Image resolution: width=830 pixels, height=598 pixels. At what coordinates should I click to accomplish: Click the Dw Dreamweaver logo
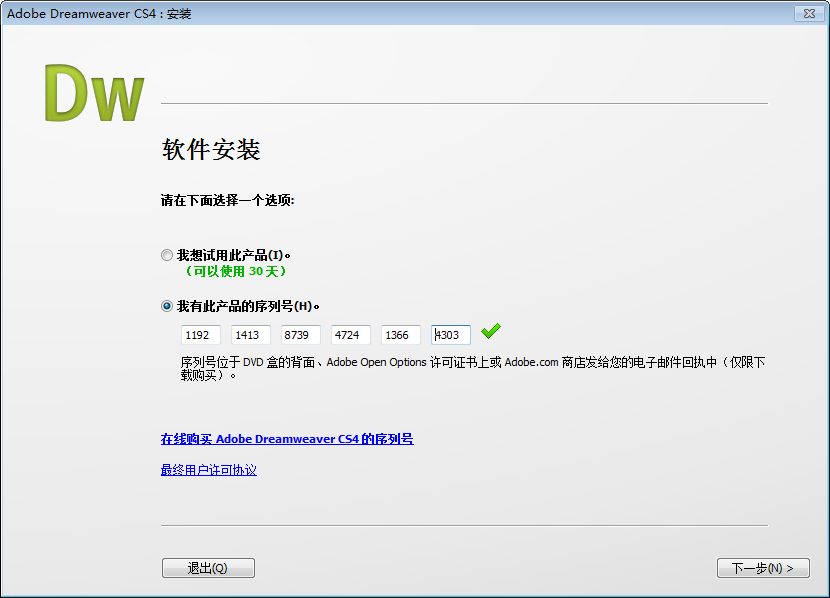[94, 93]
